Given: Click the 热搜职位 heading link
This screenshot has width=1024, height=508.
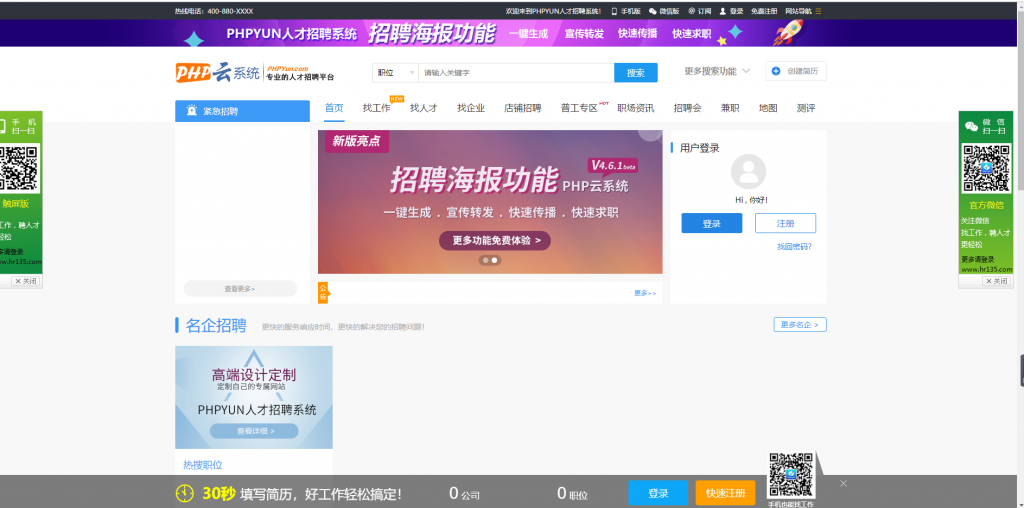Looking at the screenshot, I should [x=202, y=465].
